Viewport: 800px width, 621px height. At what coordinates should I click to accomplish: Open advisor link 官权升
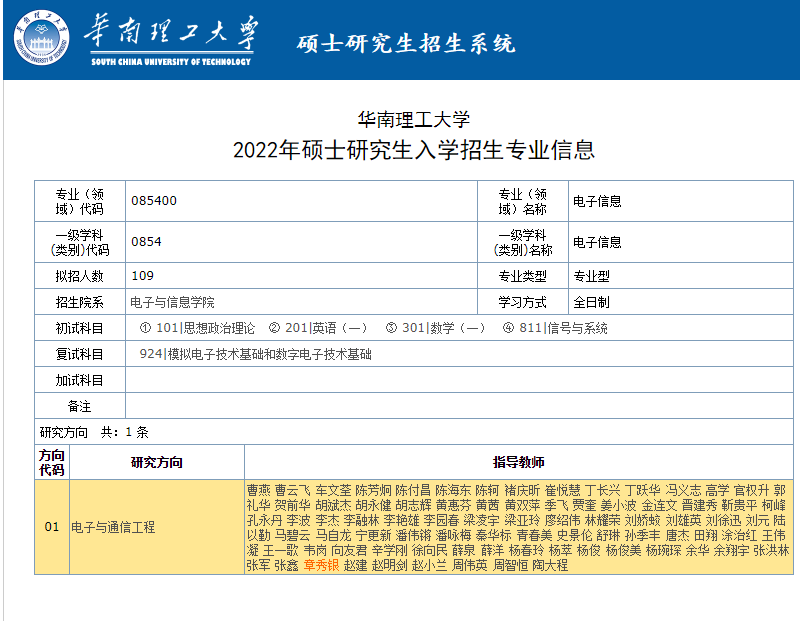(751, 490)
